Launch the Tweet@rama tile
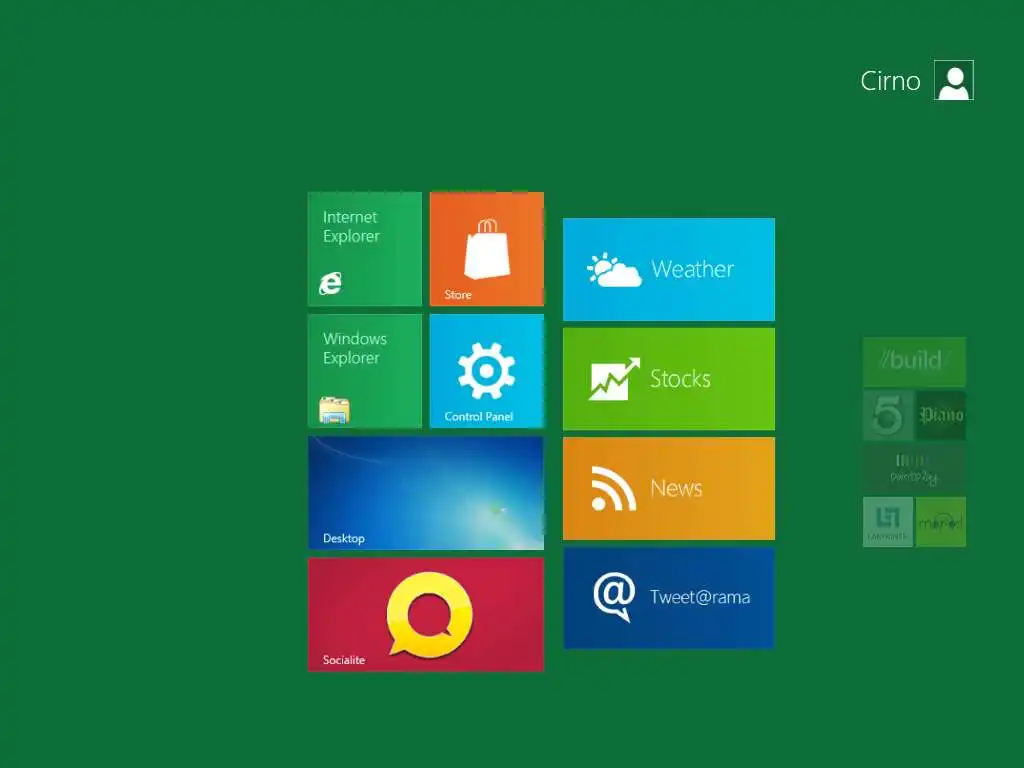This screenshot has width=1024, height=768. 669,598
